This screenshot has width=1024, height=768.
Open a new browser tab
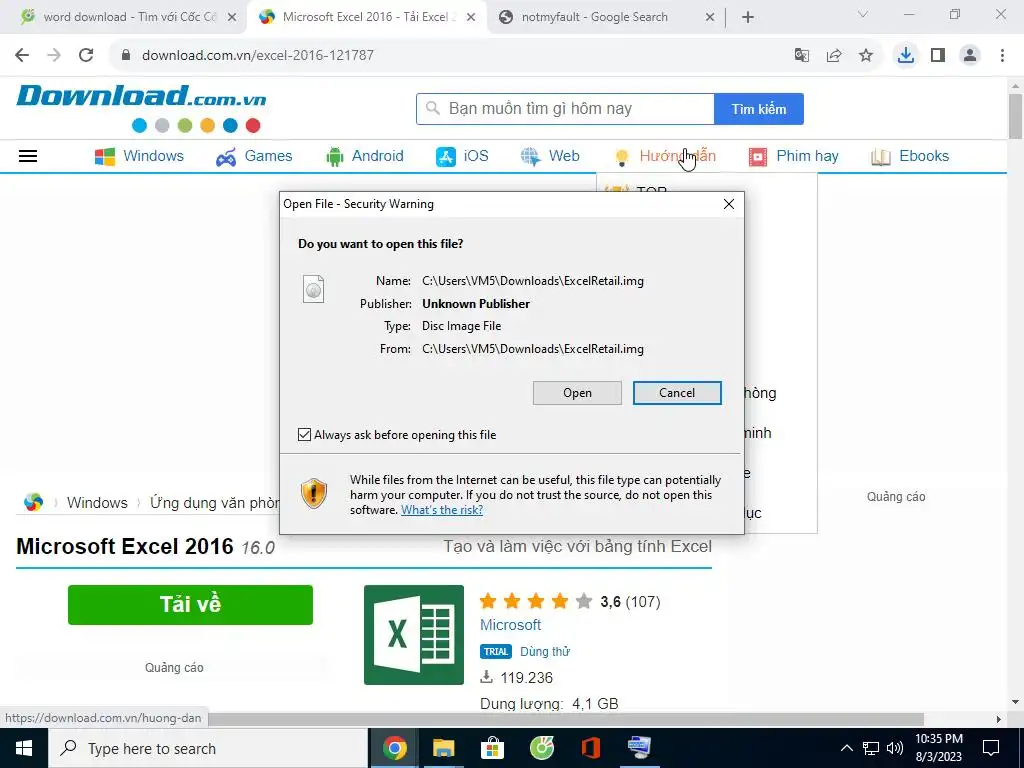click(x=748, y=18)
